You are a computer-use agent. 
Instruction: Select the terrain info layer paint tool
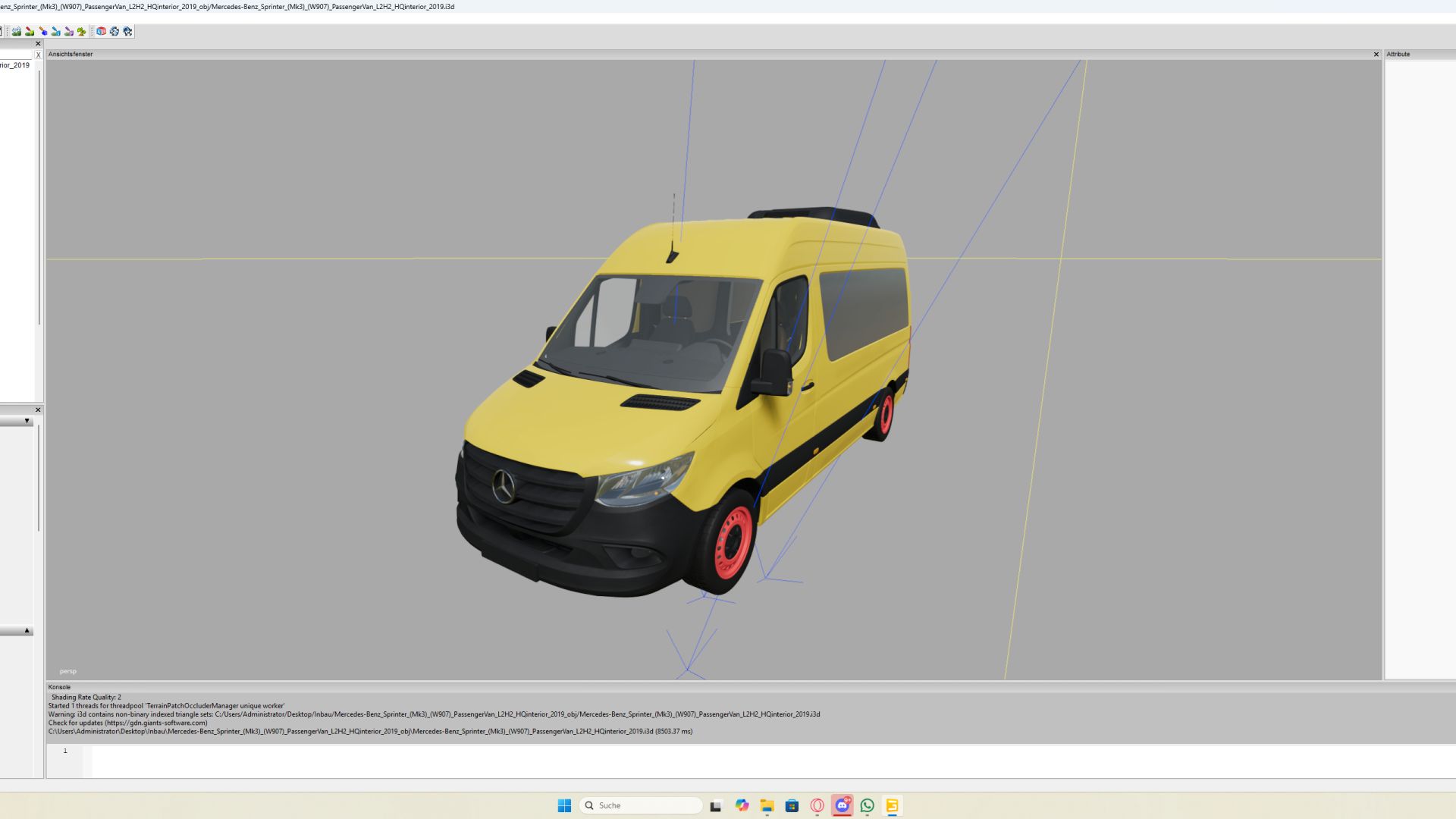click(68, 31)
